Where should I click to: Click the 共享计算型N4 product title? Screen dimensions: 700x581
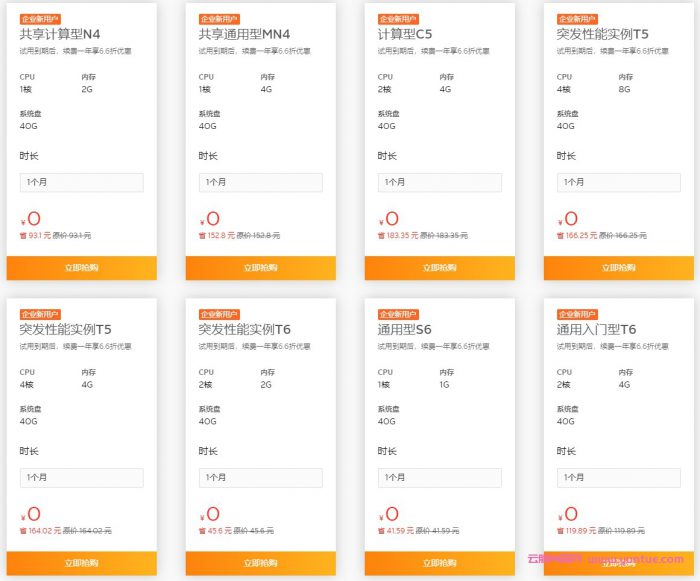pyautogui.click(x=59, y=34)
